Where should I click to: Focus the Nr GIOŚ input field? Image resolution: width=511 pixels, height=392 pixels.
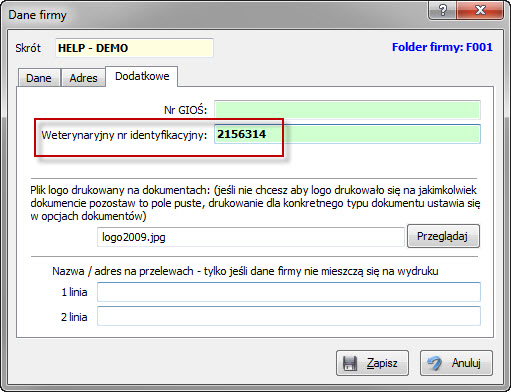[347, 110]
